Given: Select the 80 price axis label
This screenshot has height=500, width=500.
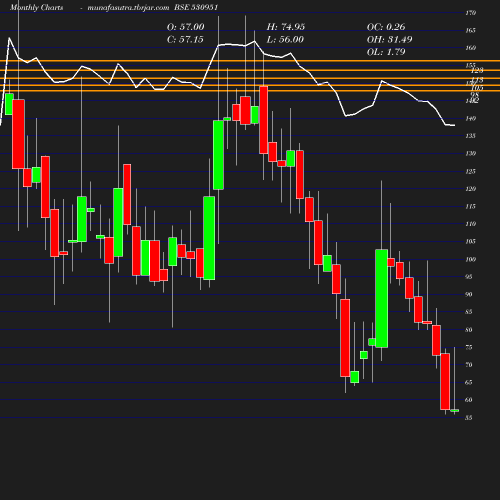Looking at the screenshot, I should pos(468,330).
